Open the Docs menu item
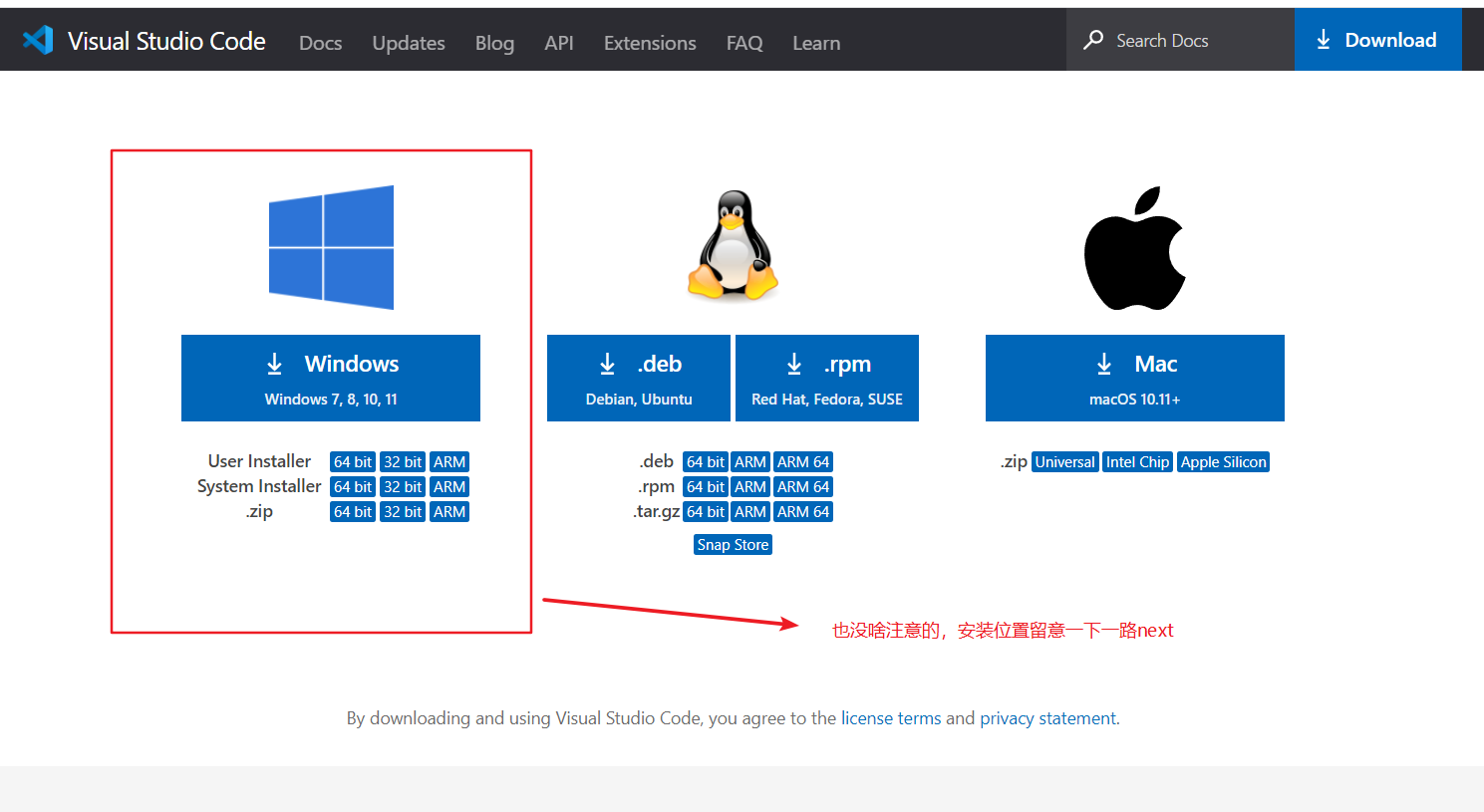Viewport: 1484px width, 812px height. pos(320,43)
